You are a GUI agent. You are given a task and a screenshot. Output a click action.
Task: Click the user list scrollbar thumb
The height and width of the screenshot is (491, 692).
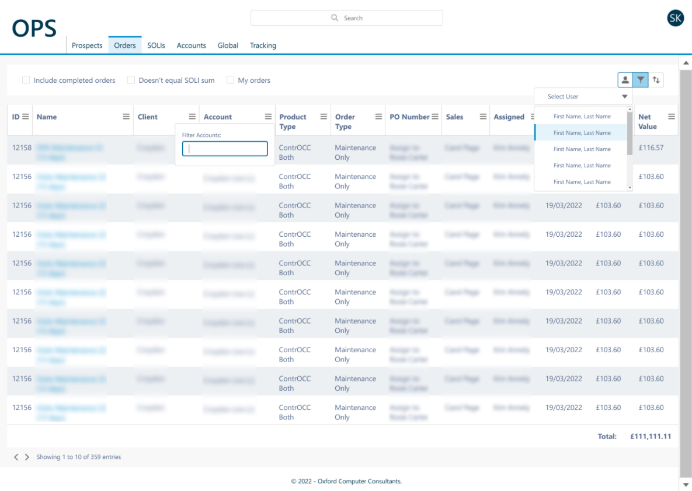[x=630, y=133]
